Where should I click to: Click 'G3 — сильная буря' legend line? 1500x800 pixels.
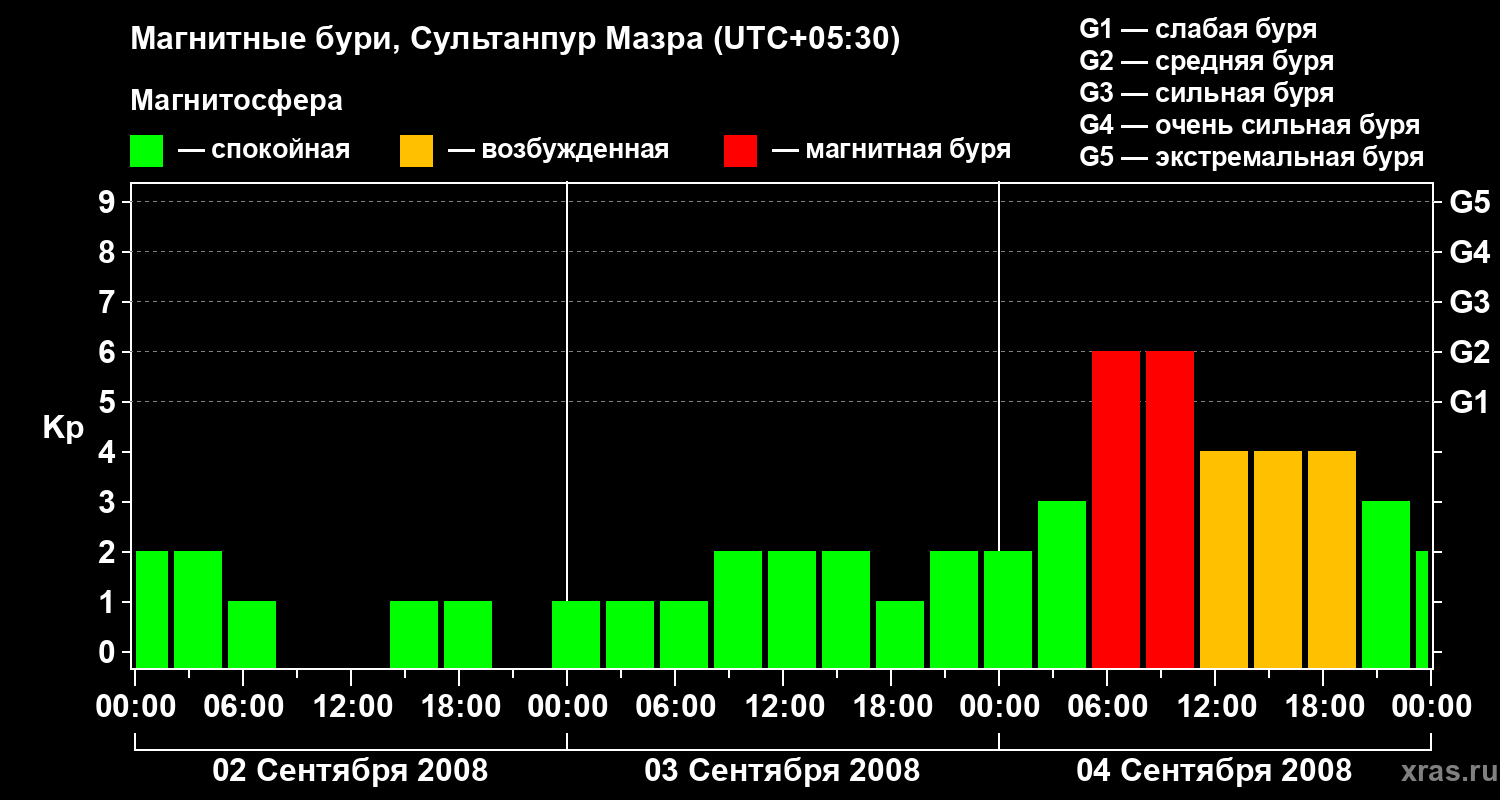pos(1207,93)
